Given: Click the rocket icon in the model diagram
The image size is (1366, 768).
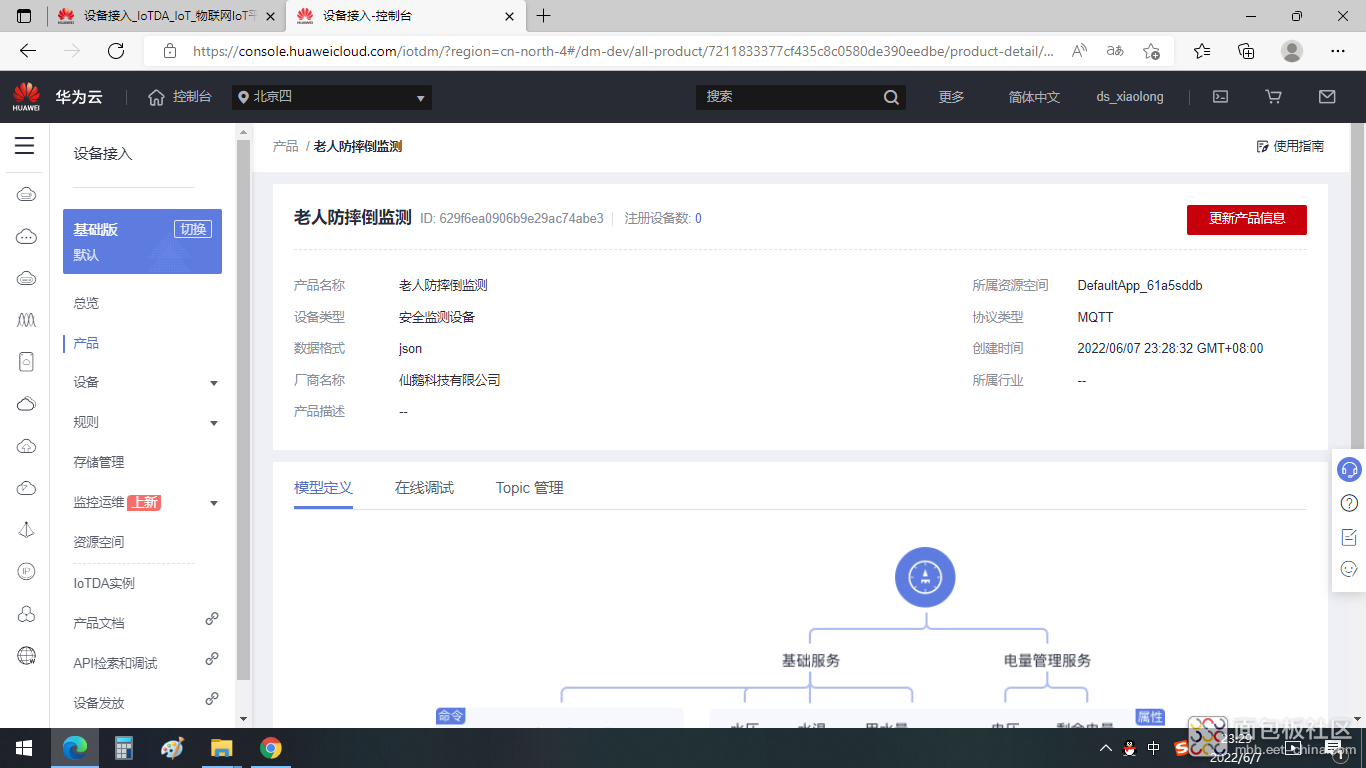Looking at the screenshot, I should point(925,577).
